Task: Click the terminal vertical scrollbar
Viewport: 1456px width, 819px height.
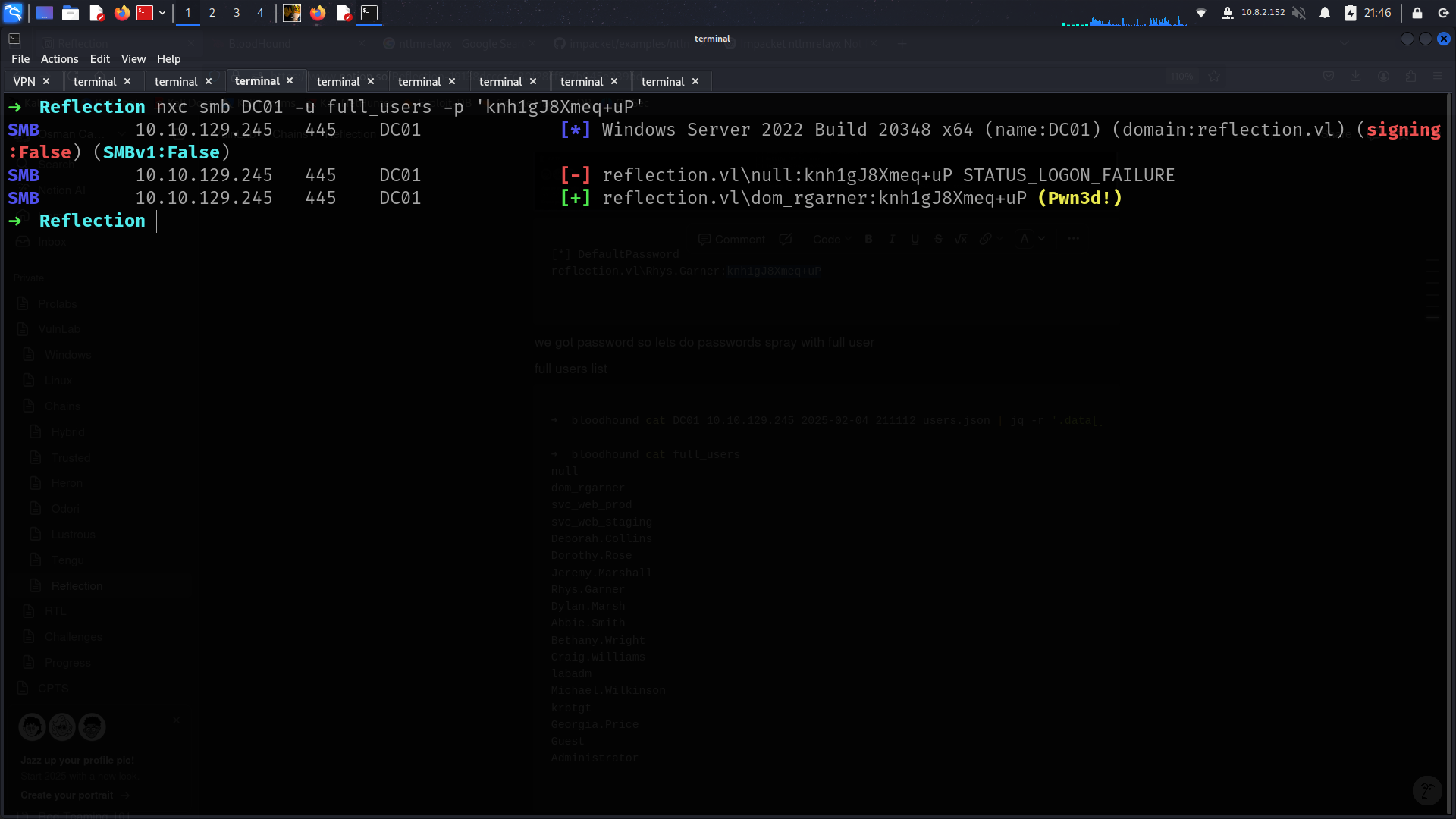Action: tap(1449, 453)
